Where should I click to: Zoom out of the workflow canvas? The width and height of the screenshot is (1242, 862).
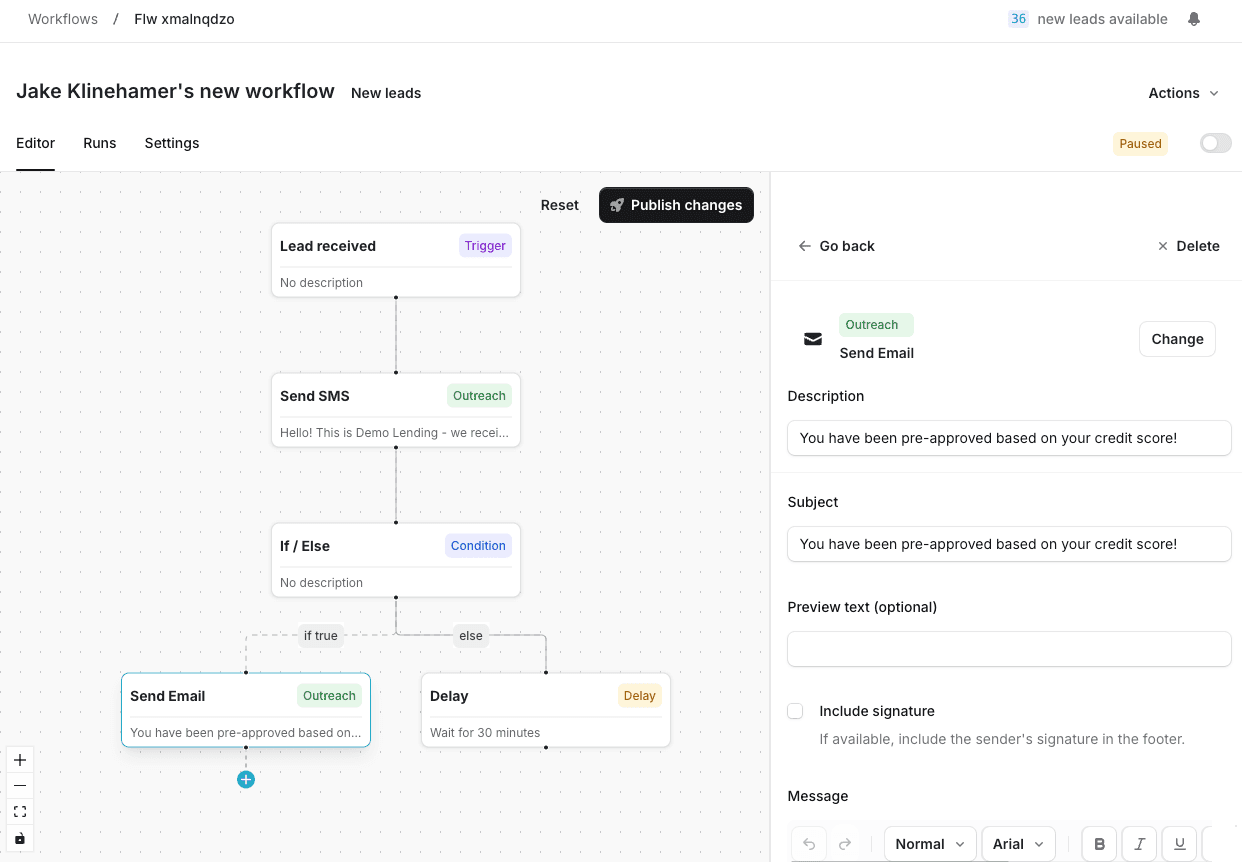[x=20, y=786]
